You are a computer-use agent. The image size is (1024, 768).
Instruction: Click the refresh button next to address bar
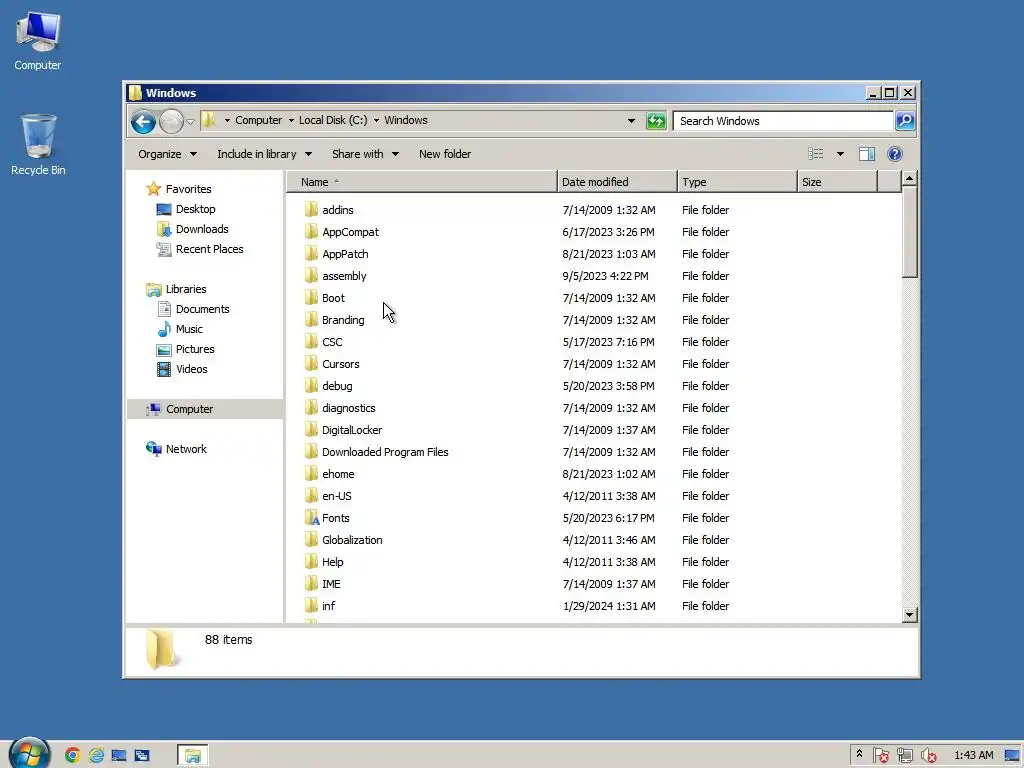pyautogui.click(x=656, y=121)
